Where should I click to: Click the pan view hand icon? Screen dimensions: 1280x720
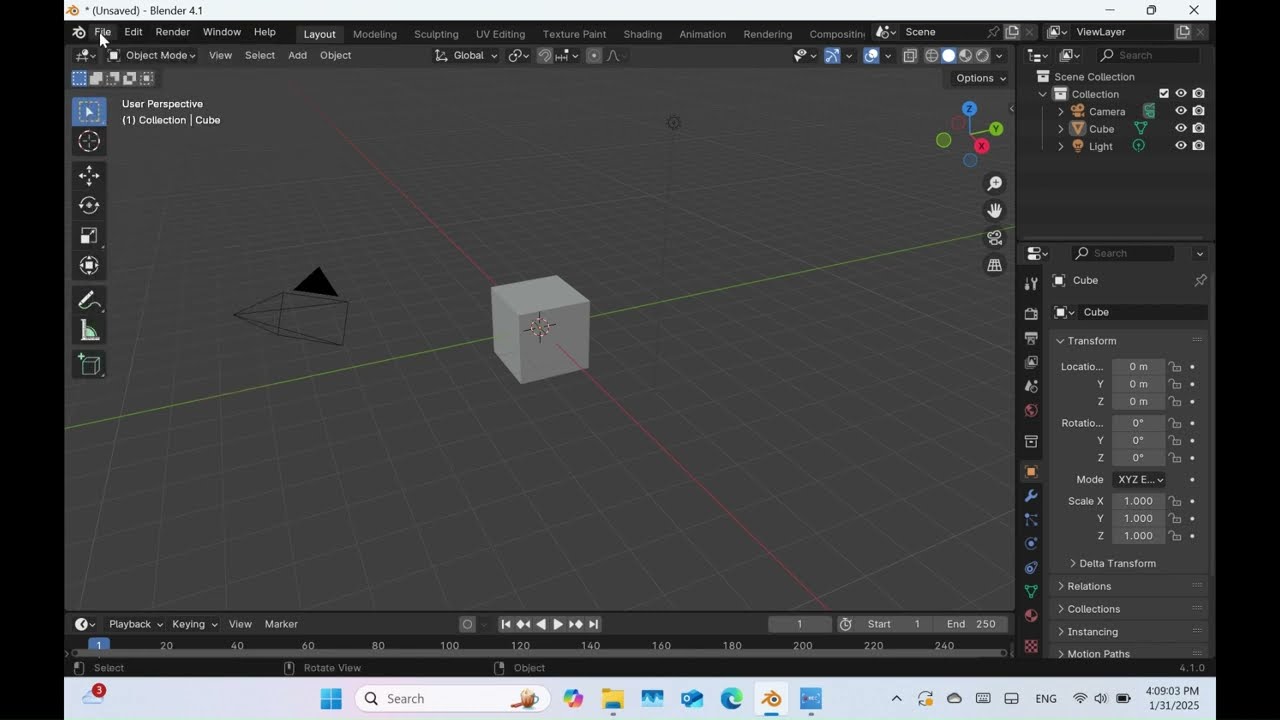click(994, 210)
